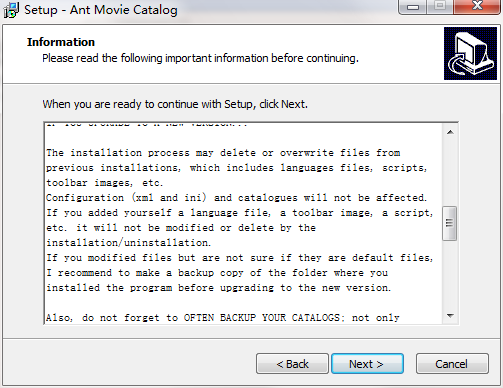503x388 pixels.
Task: Continue setup with the Next button
Action: pos(367,364)
